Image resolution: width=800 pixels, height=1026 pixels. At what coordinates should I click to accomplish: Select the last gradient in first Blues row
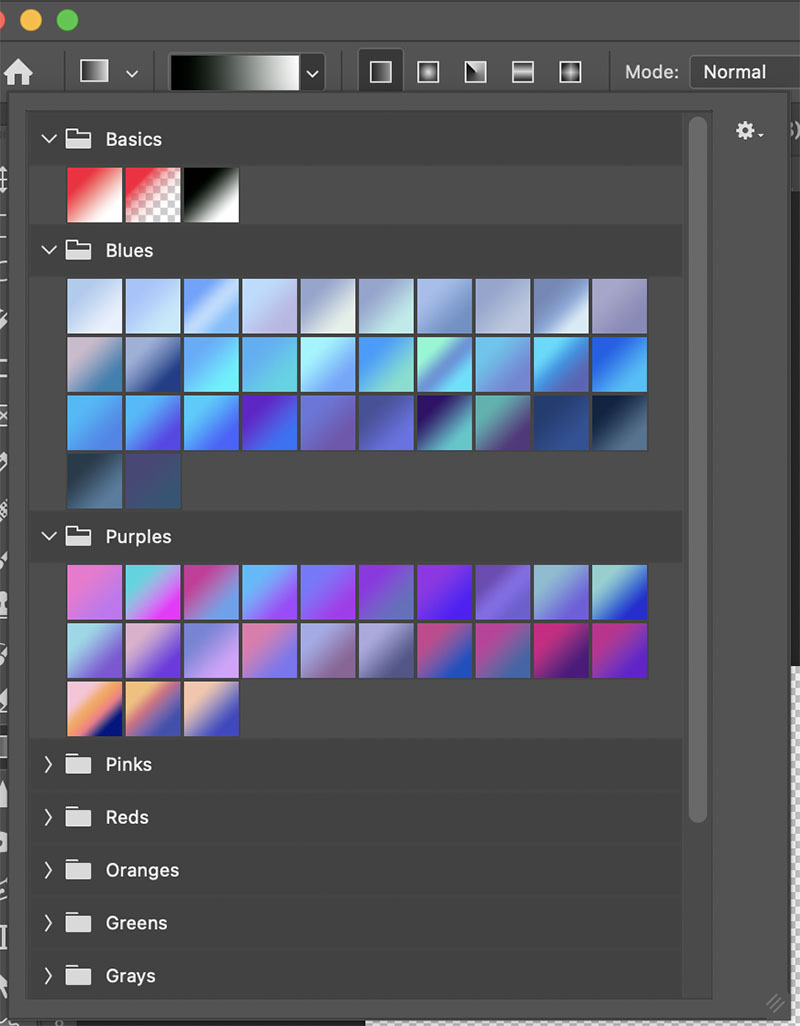coord(619,306)
